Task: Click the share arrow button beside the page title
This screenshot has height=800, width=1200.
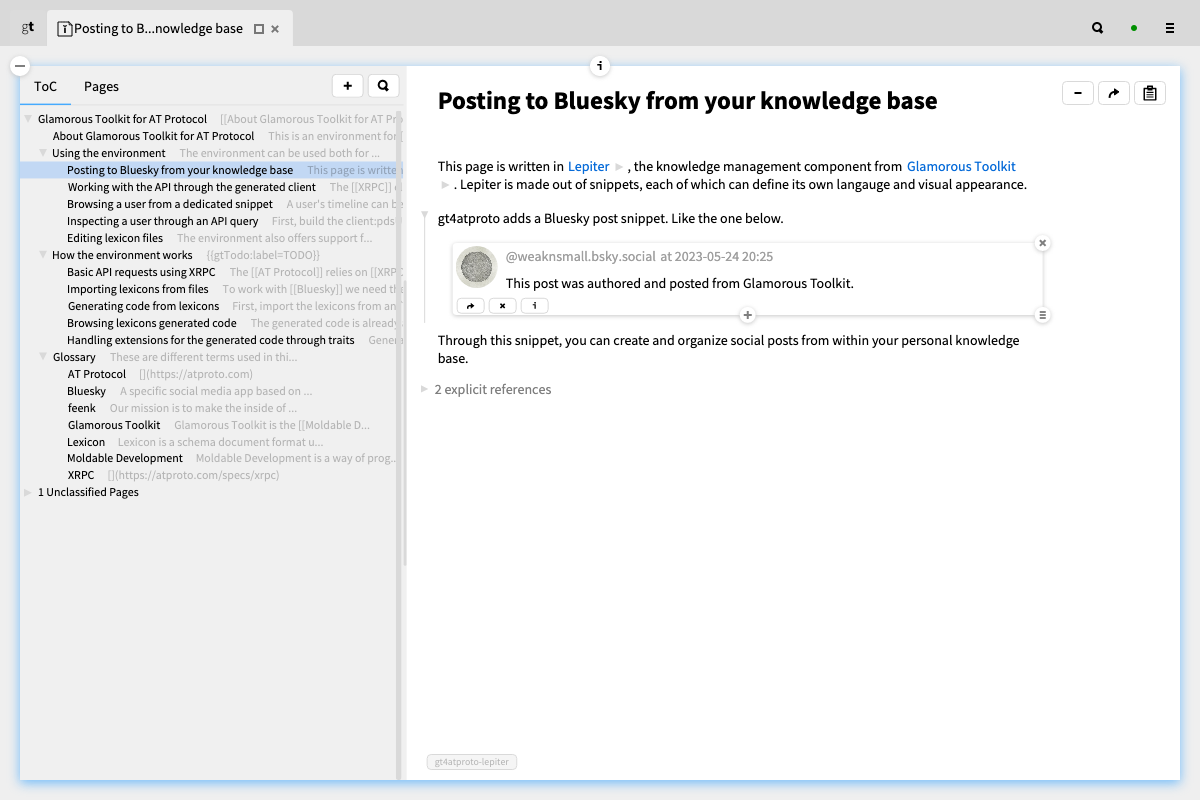Action: tap(1113, 93)
